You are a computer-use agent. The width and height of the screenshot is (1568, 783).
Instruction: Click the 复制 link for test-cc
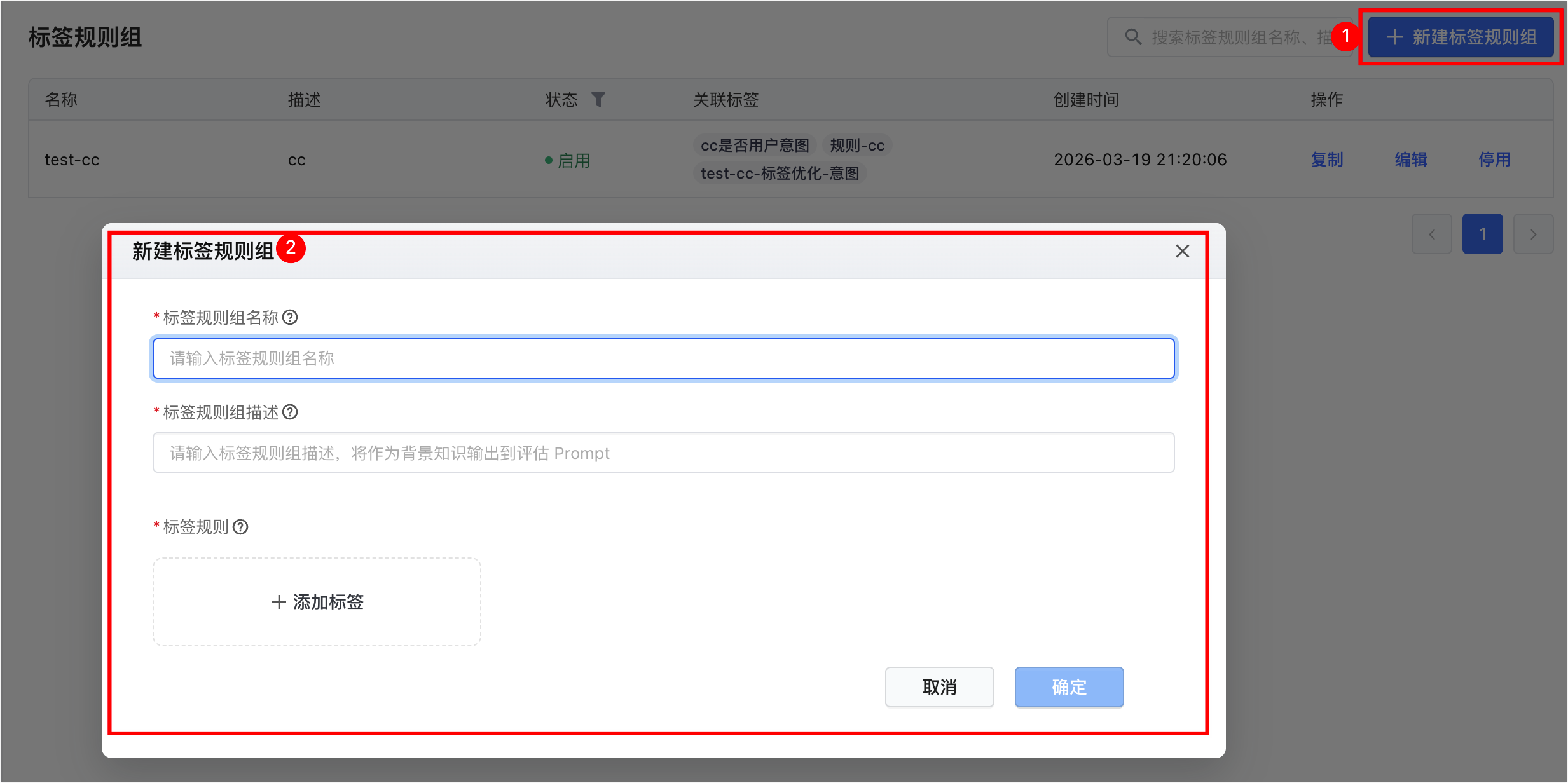1327,160
